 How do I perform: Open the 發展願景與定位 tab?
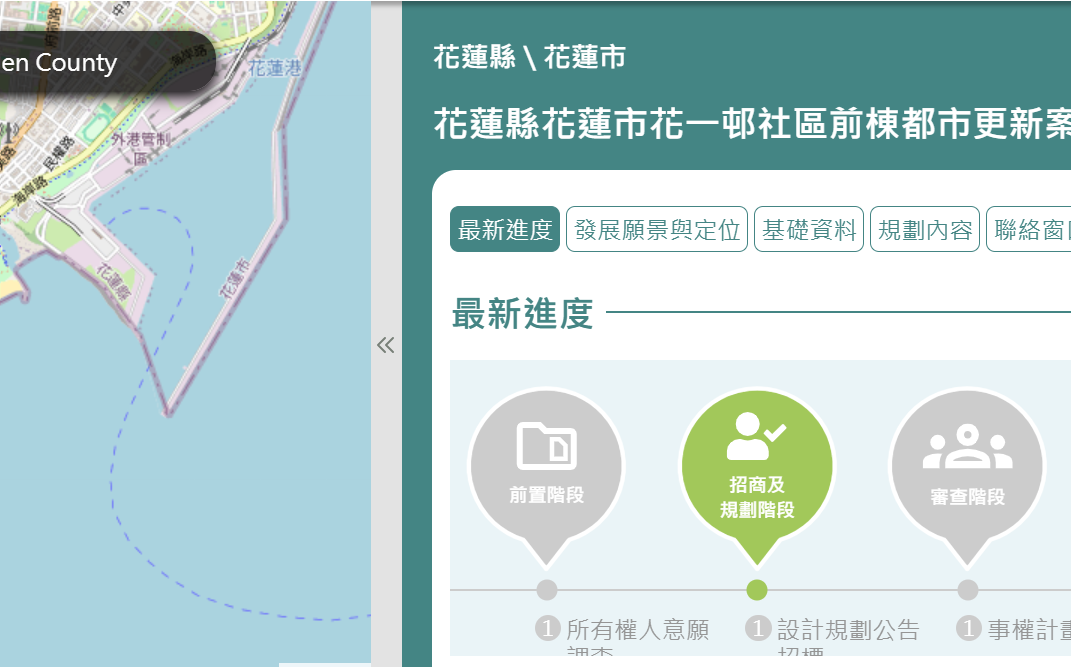(656, 230)
